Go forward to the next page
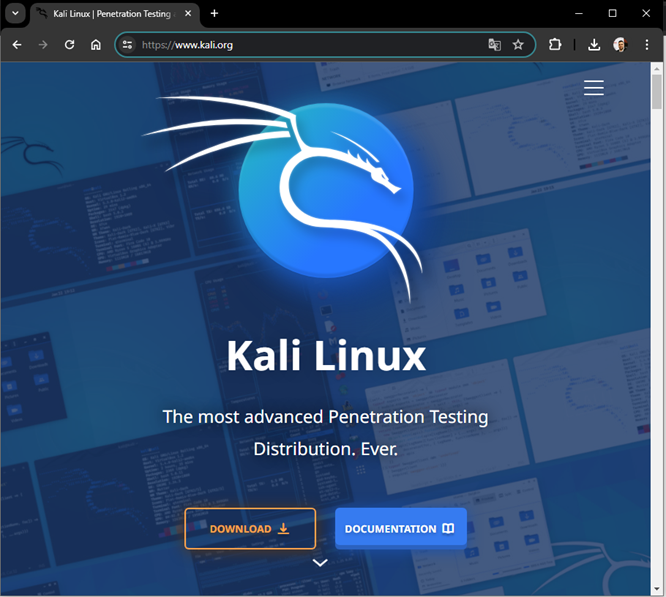666x597 pixels. 43,45
